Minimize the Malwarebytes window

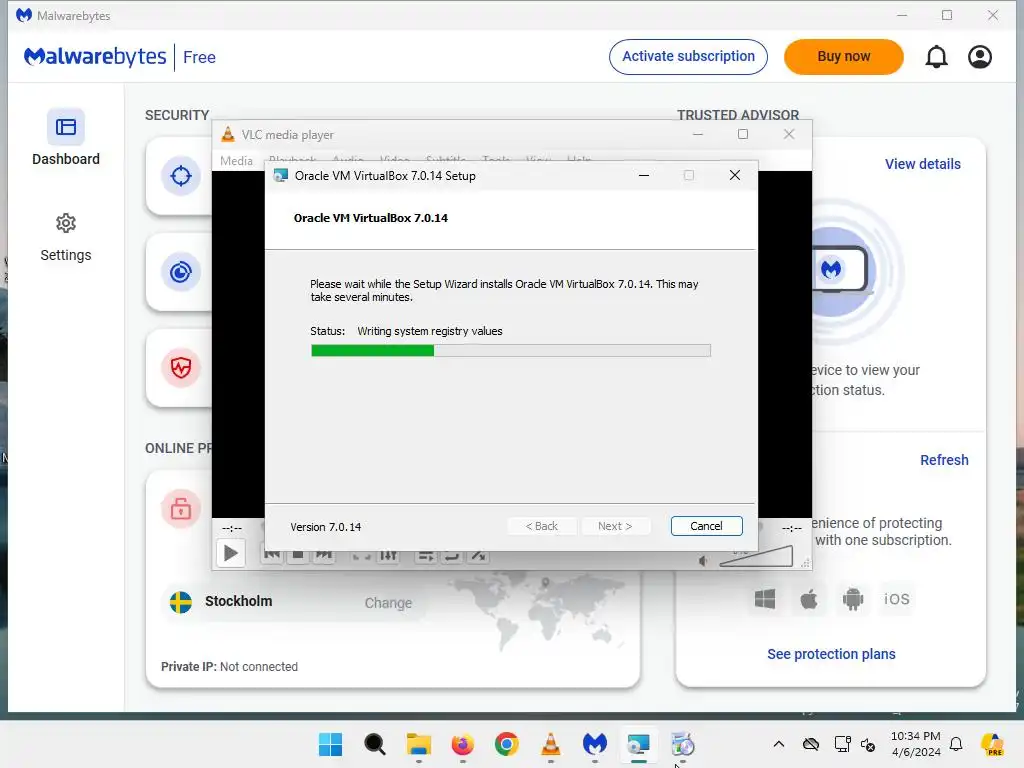[x=902, y=15]
